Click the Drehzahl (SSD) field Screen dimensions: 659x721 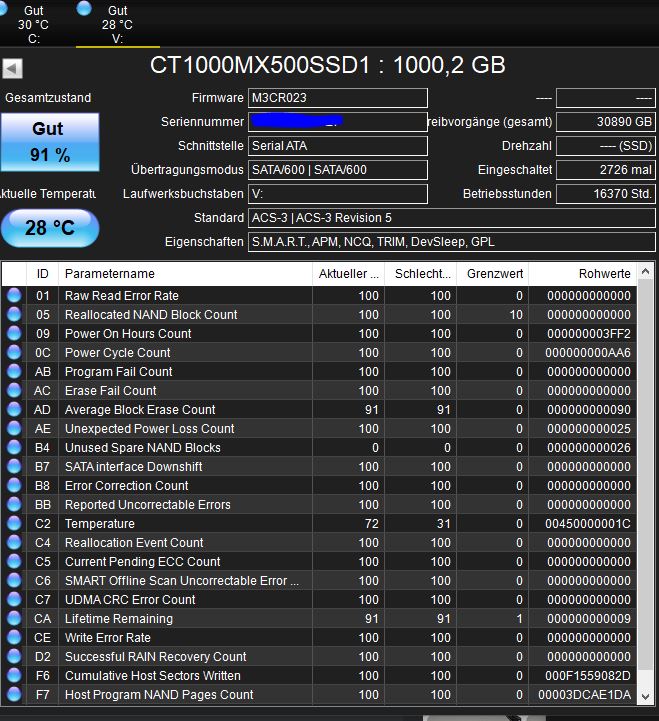click(x=606, y=146)
